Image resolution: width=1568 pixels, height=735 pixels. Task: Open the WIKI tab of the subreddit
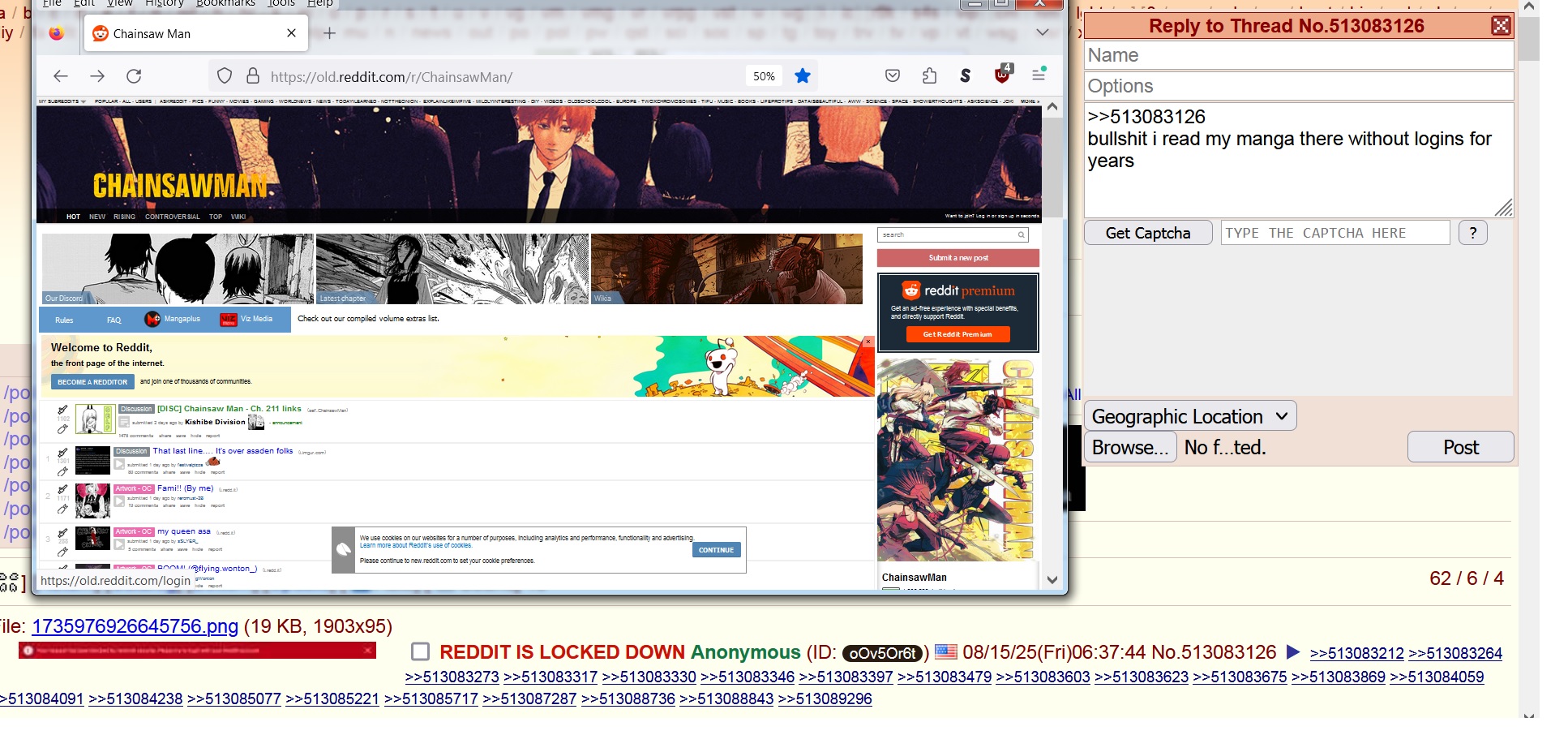(x=238, y=217)
